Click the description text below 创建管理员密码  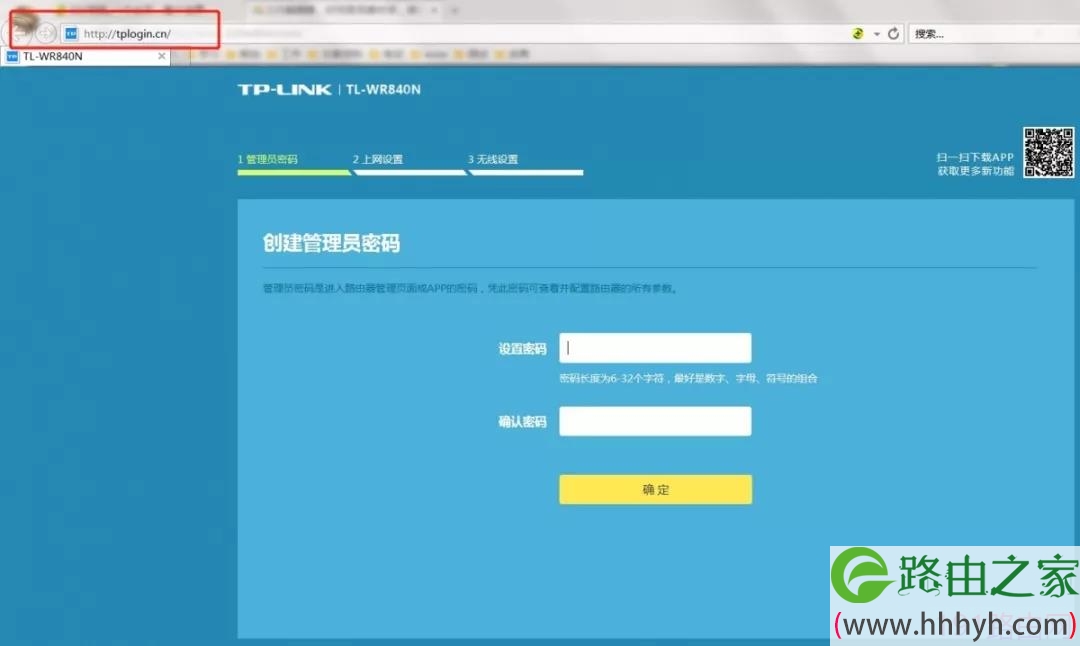click(470, 288)
